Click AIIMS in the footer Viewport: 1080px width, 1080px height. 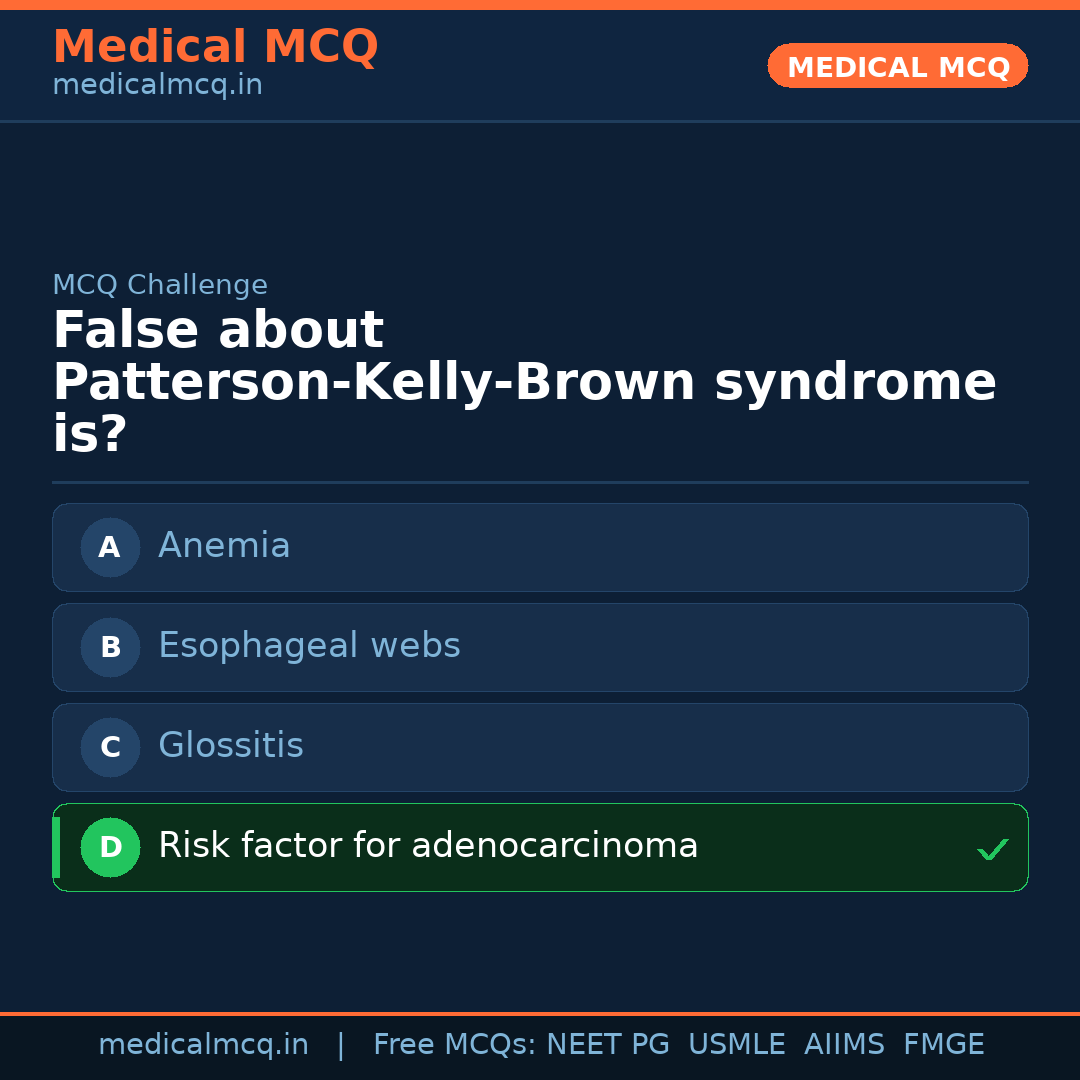pos(844,1045)
